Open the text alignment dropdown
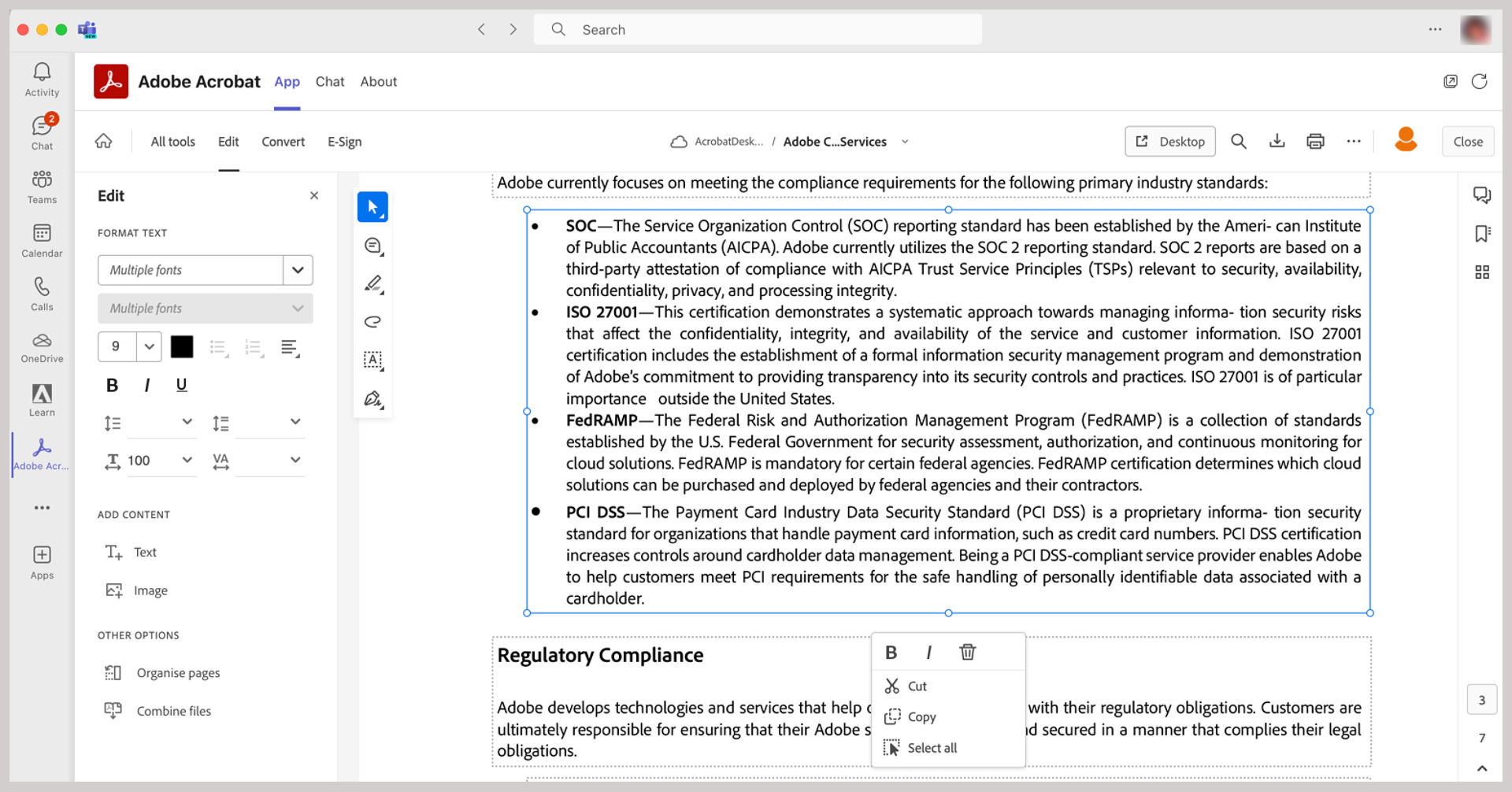The width and height of the screenshot is (1512, 792). point(290,347)
